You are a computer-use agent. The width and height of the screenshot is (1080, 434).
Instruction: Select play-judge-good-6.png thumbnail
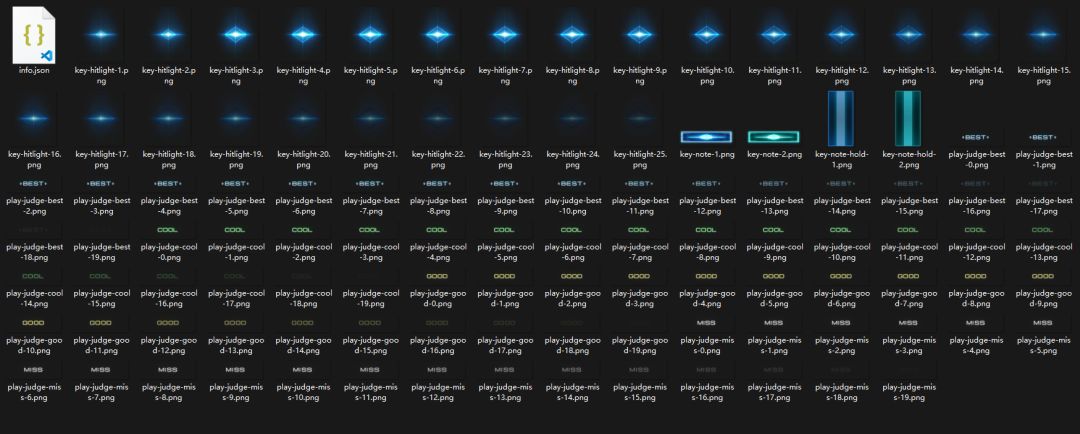(x=842, y=276)
